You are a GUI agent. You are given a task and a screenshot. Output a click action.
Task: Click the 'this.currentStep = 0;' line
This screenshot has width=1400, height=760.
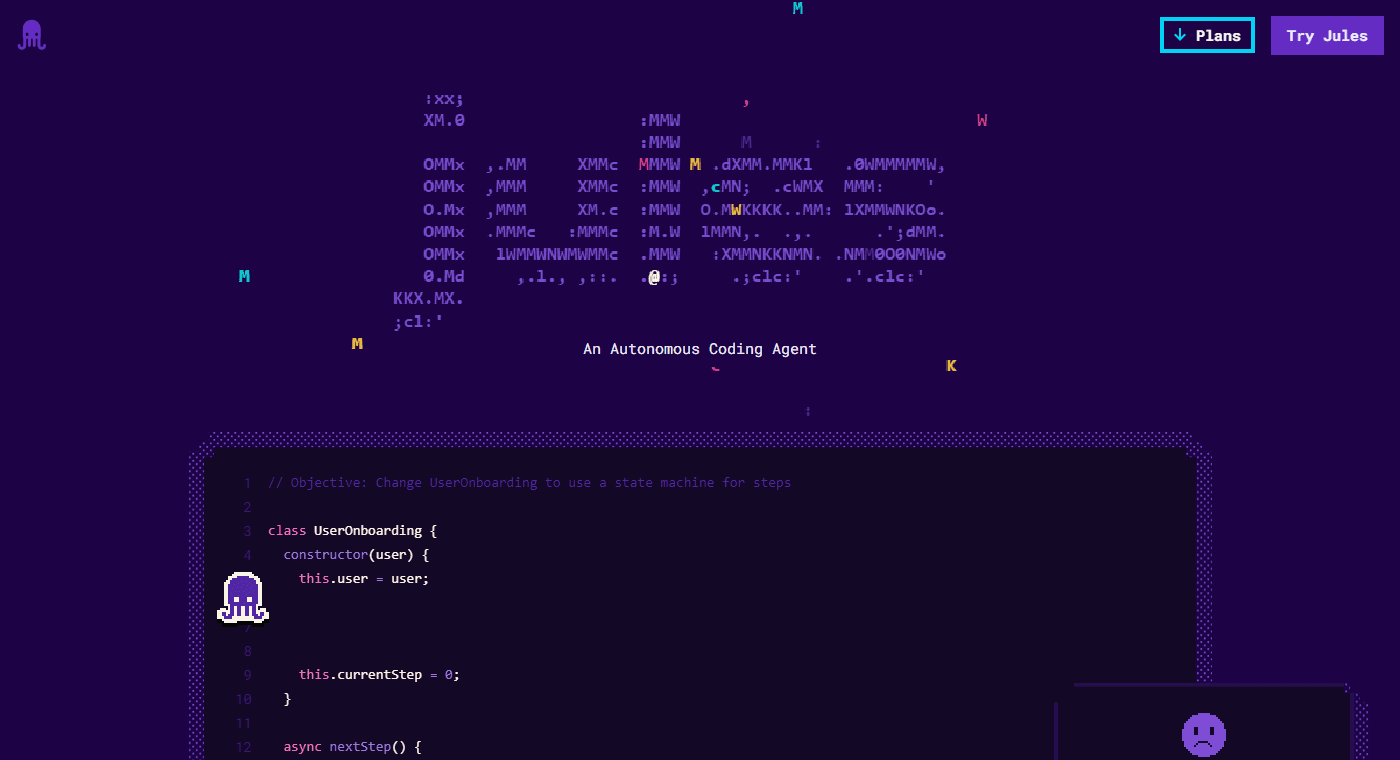(x=379, y=674)
